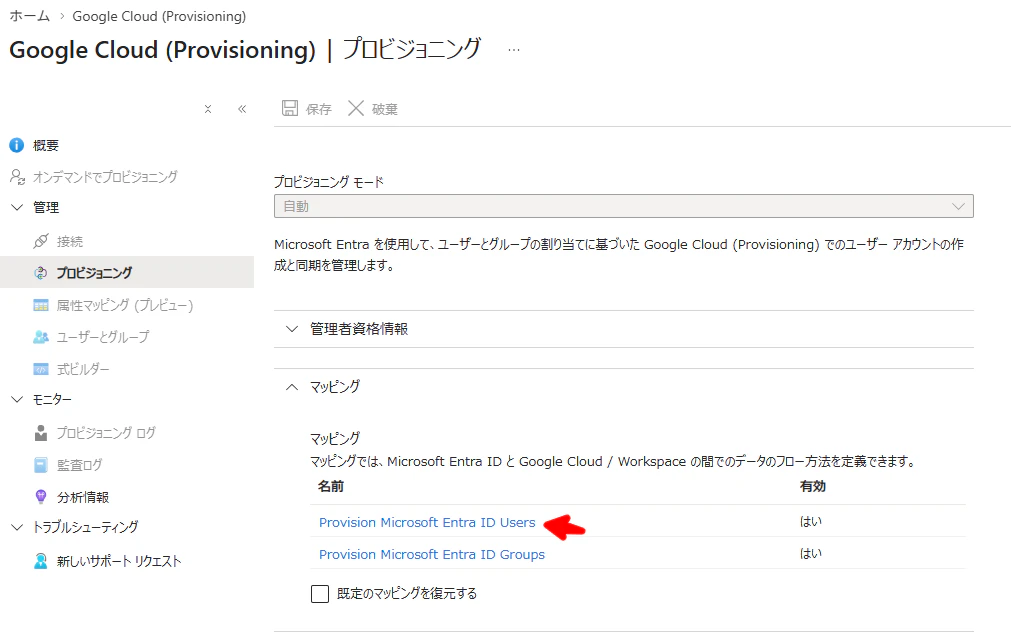Collapse the マッピング section
Screen dimensions: 1011x638
(623, 387)
